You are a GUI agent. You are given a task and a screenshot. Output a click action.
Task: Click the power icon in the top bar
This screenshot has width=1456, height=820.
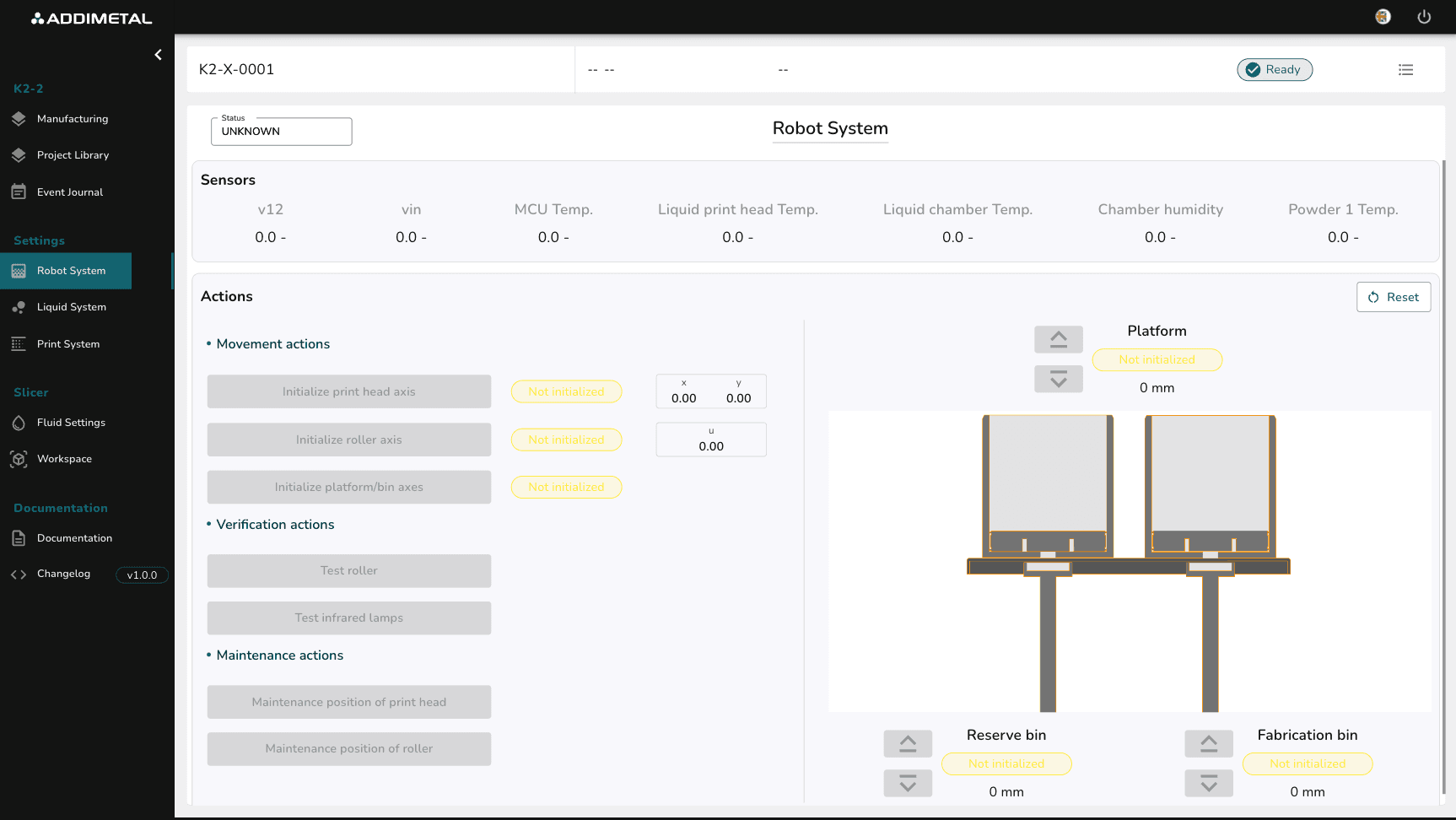1424,17
